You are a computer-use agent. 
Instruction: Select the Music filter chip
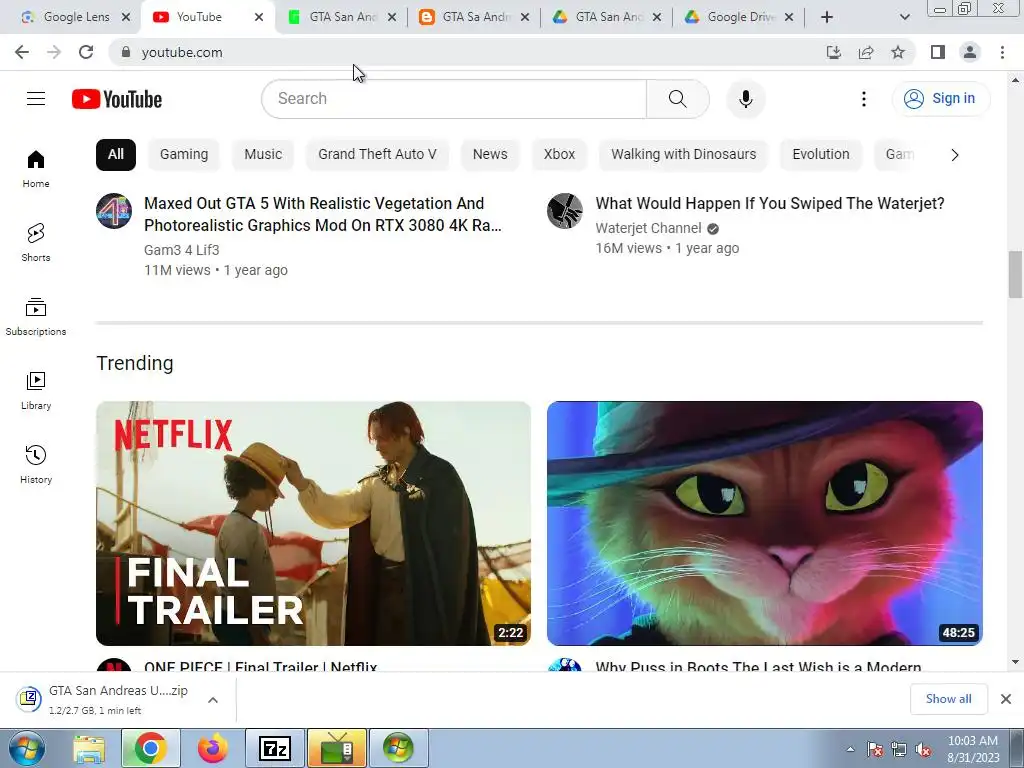(263, 155)
